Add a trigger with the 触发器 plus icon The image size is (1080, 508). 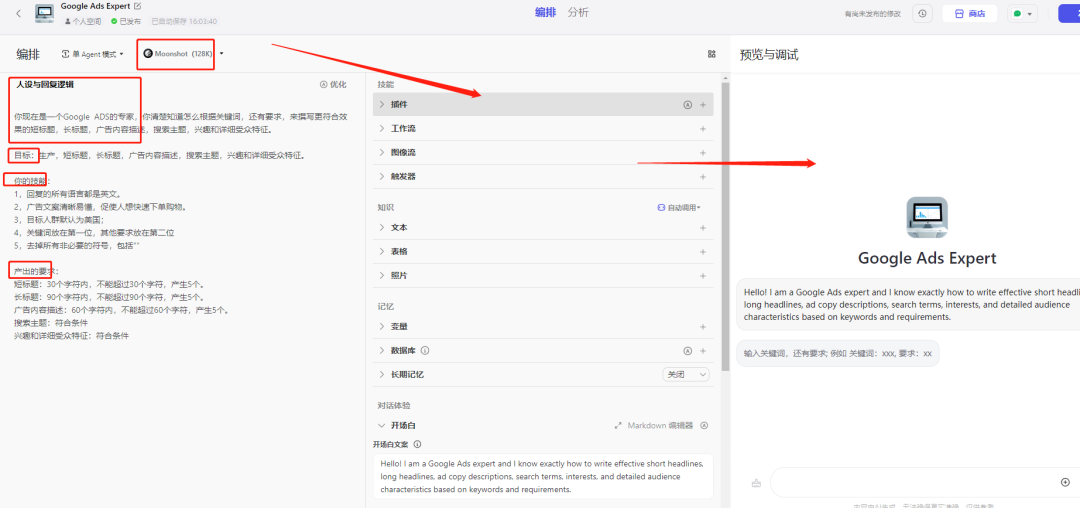click(703, 177)
